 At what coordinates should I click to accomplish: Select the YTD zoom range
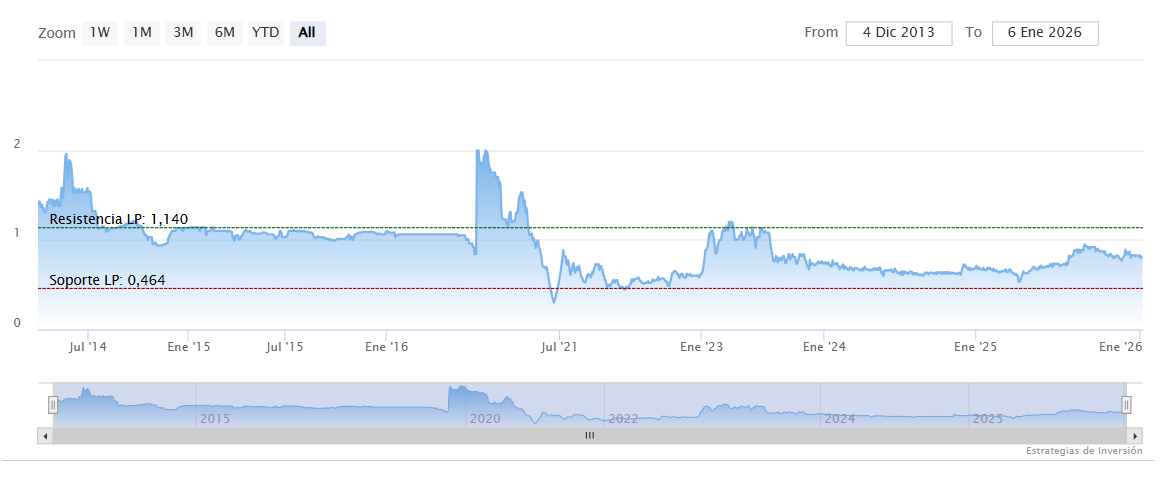click(266, 33)
